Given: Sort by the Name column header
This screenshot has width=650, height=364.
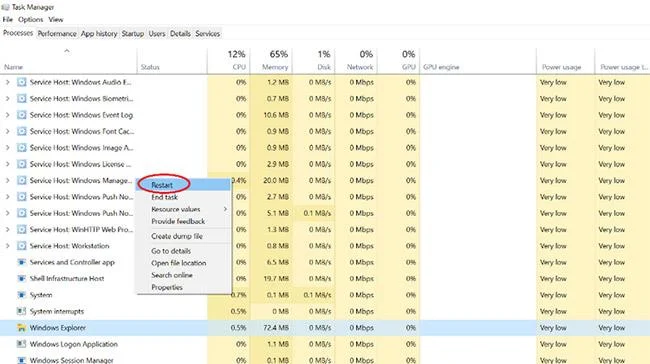Looking at the screenshot, I should point(68,61).
